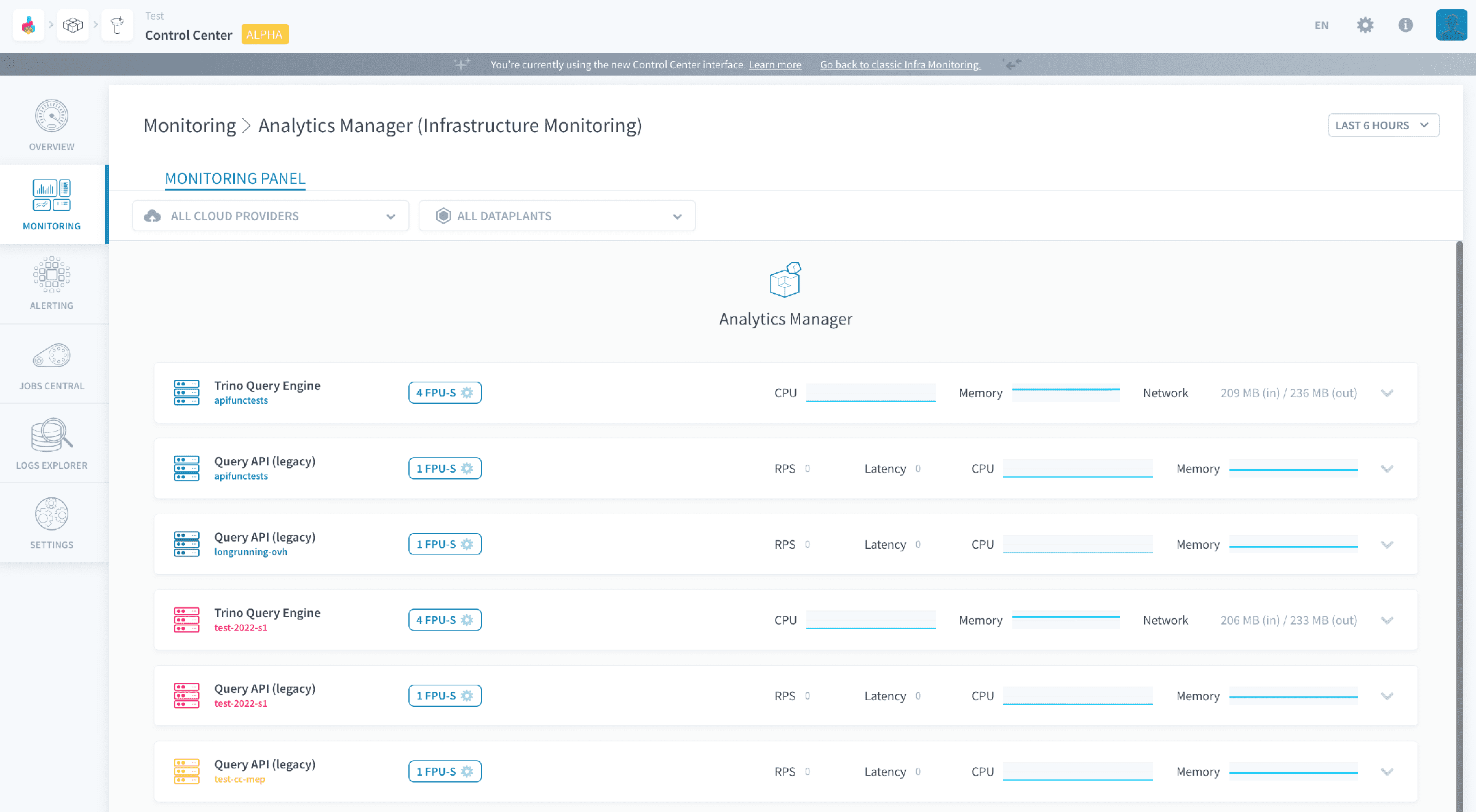Click yellow server icon of test-cc-mep row
Image resolution: width=1476 pixels, height=812 pixels.
pyautogui.click(x=186, y=771)
